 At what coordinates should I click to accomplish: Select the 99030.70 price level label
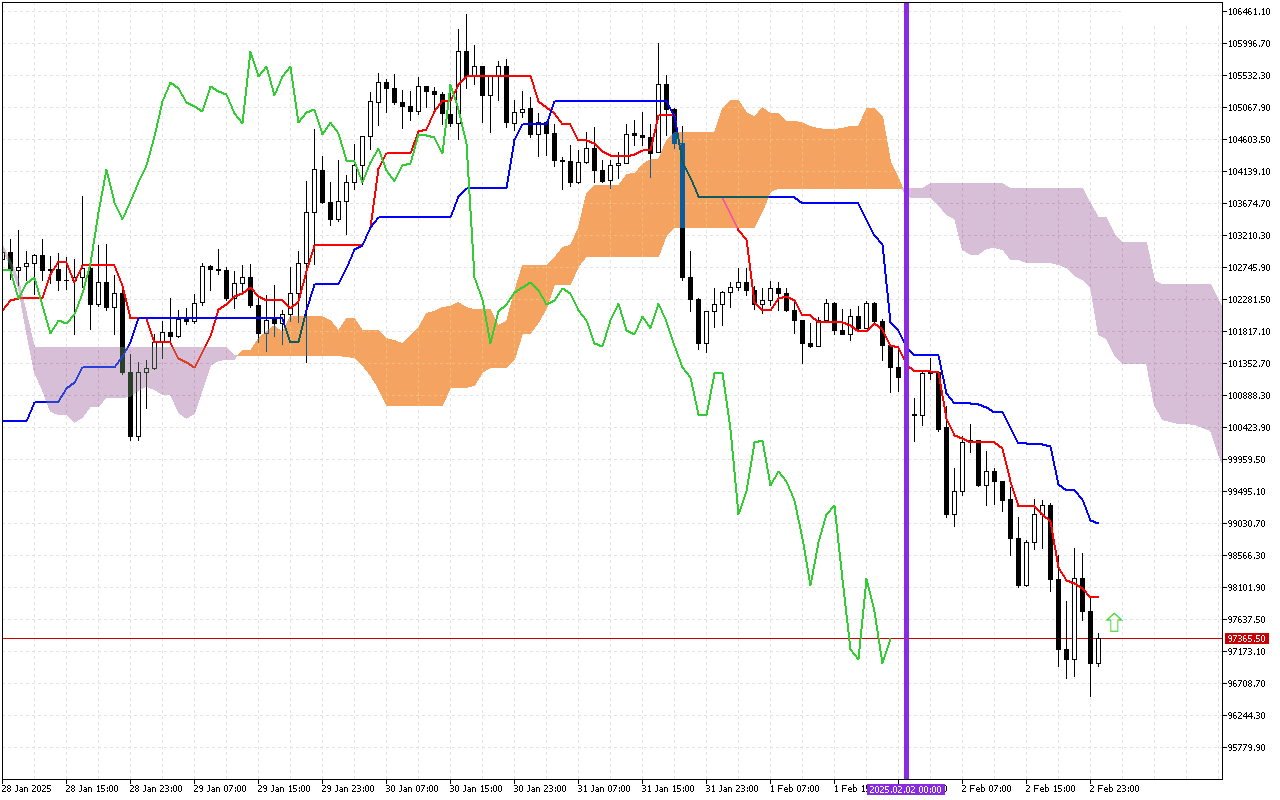(1247, 524)
